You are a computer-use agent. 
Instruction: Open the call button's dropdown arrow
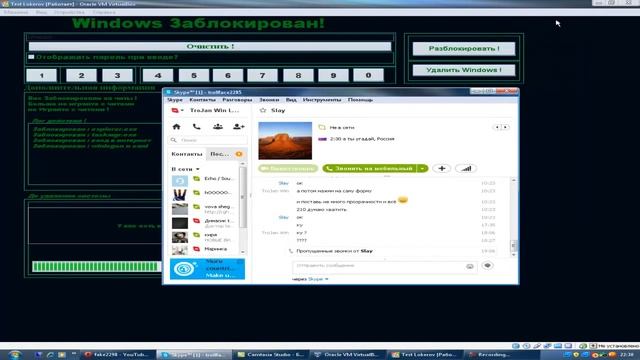(422, 168)
